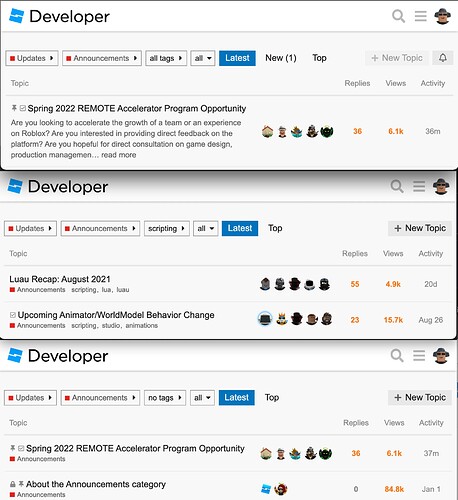This screenshot has width=458, height=500.
Task: Click user avatar in the bottom panel
Action: click(x=441, y=356)
